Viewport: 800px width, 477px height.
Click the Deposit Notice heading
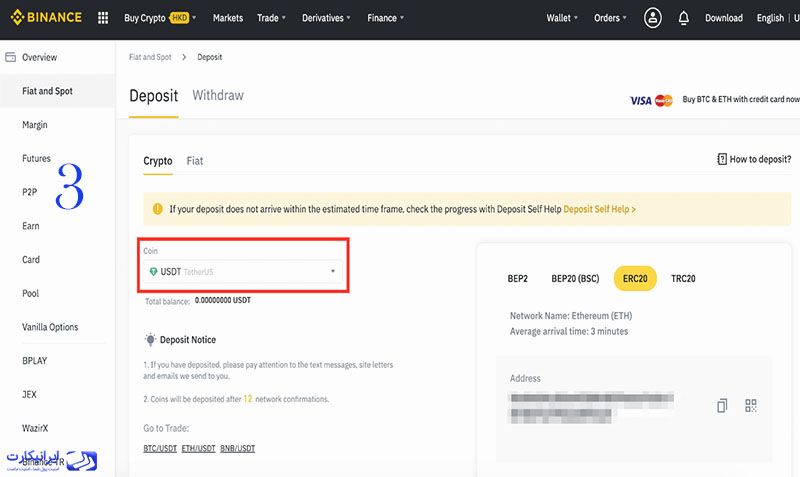point(188,340)
